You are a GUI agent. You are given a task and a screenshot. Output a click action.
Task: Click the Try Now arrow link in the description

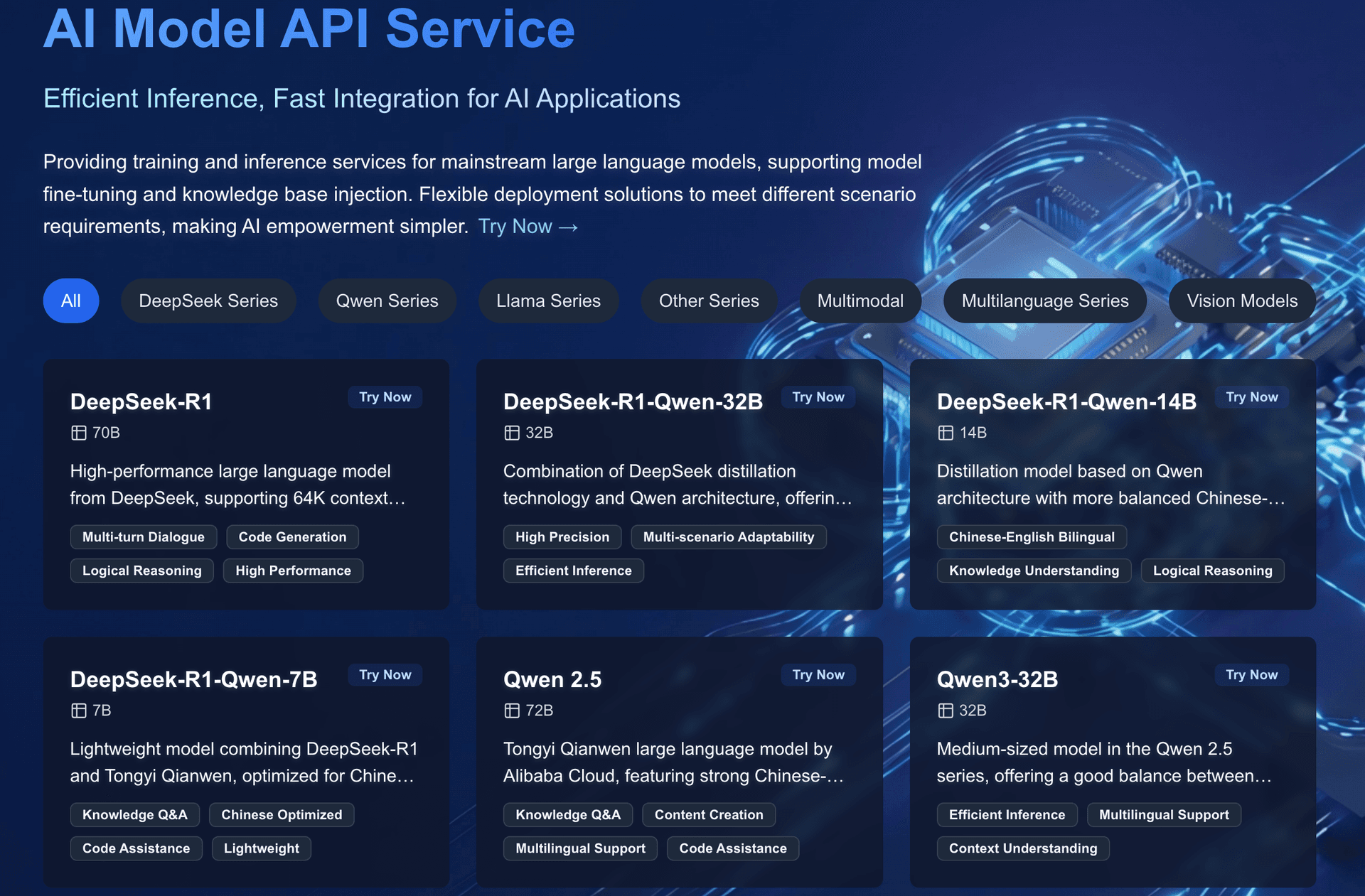point(528,226)
